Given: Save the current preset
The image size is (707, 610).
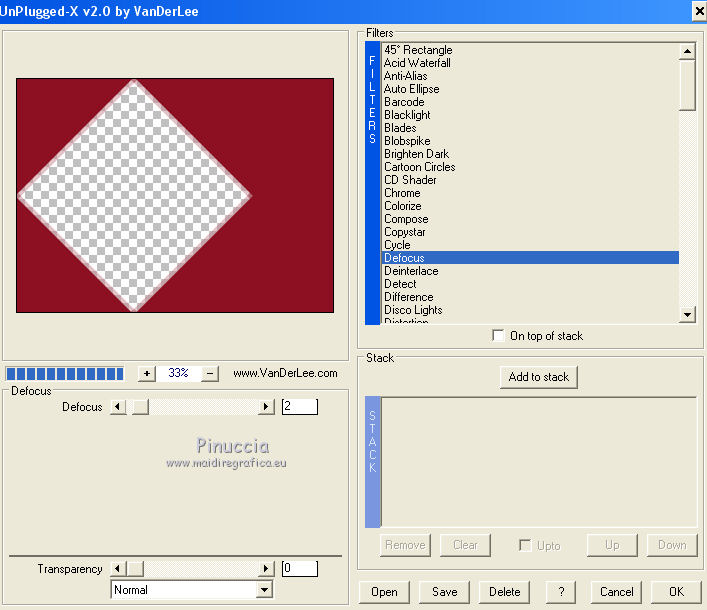Looking at the screenshot, I should point(444,592).
